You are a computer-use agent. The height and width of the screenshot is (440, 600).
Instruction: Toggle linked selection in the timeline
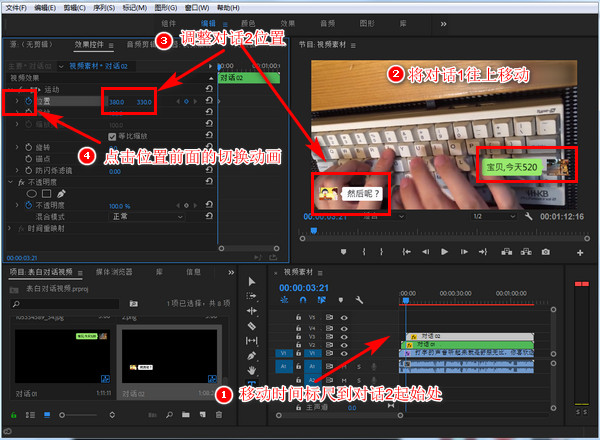321,300
